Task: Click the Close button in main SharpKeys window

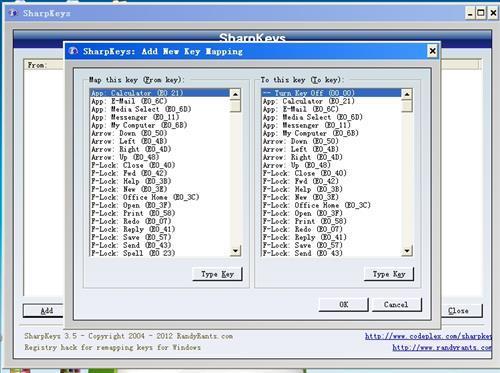Action: 461,311
